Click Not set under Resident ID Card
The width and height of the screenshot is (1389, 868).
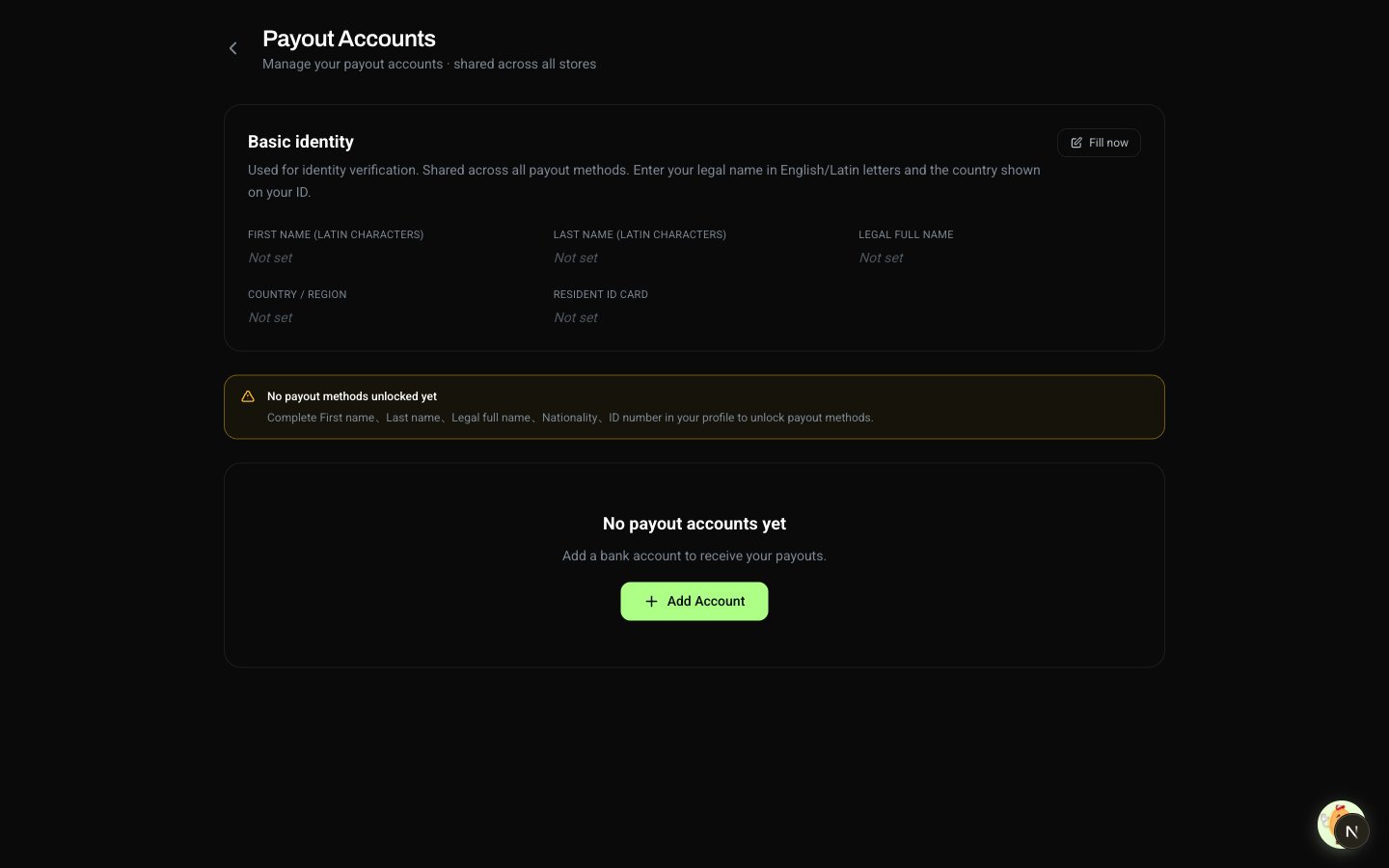click(x=576, y=317)
